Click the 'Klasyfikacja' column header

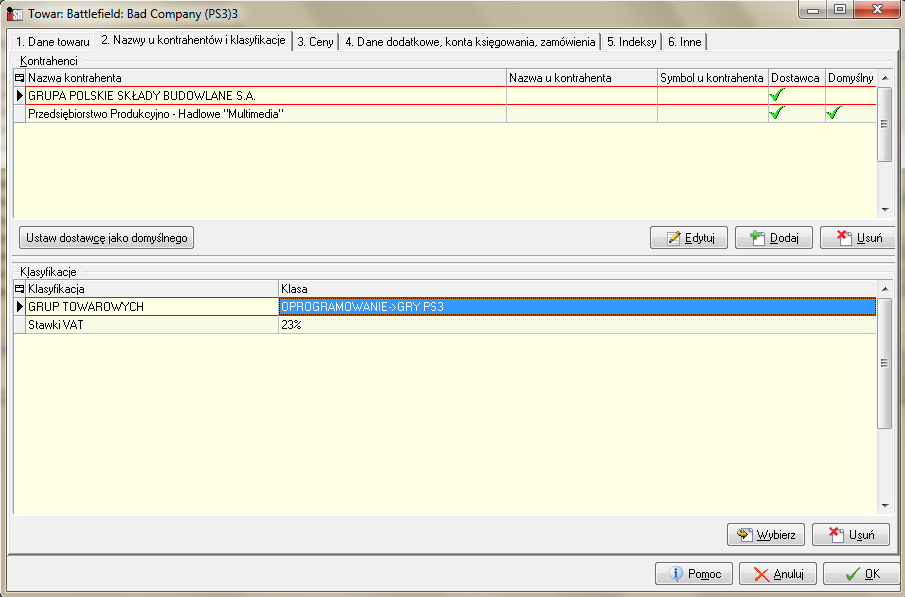(x=152, y=289)
